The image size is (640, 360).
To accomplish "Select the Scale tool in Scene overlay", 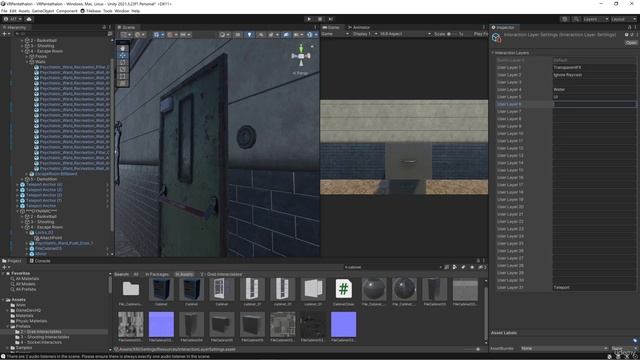I will (x=122, y=69).
